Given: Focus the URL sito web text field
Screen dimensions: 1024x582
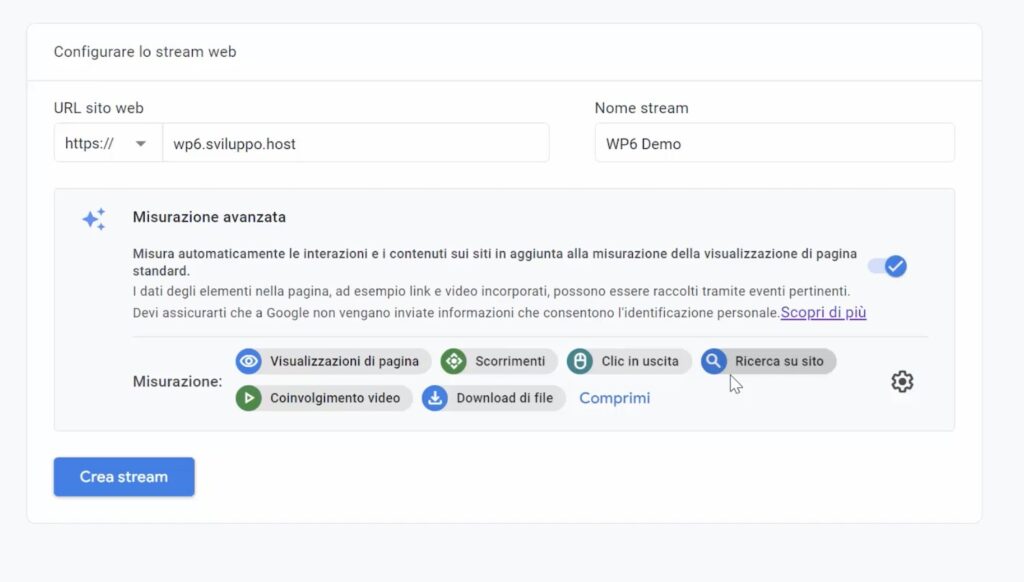Looking at the screenshot, I should 355,143.
